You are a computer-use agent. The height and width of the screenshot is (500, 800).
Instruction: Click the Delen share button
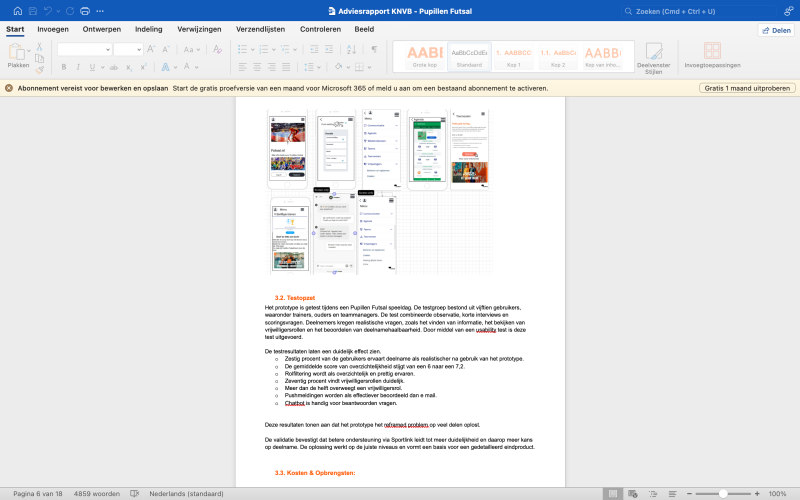(x=775, y=30)
